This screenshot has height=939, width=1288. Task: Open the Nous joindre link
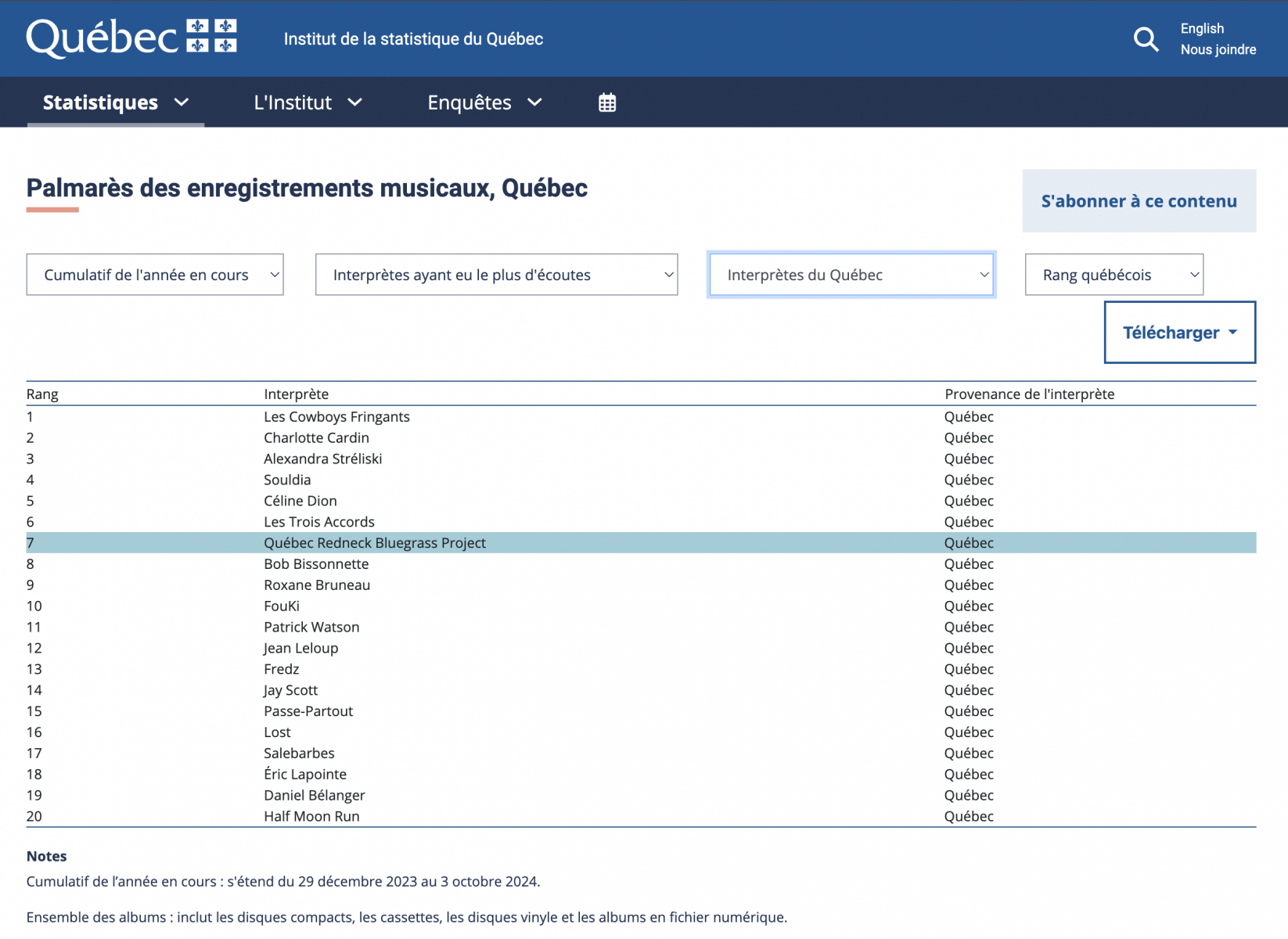pos(1218,49)
